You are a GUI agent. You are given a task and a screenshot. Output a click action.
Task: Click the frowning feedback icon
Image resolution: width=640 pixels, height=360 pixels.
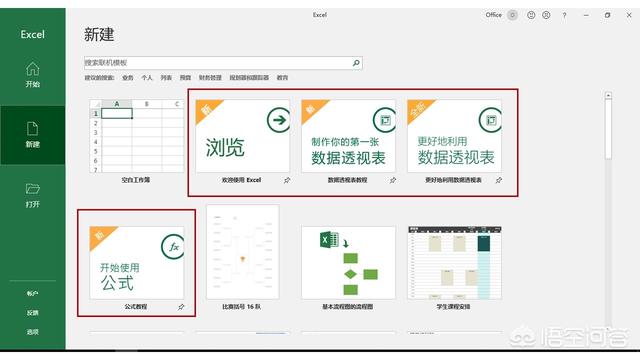546,15
